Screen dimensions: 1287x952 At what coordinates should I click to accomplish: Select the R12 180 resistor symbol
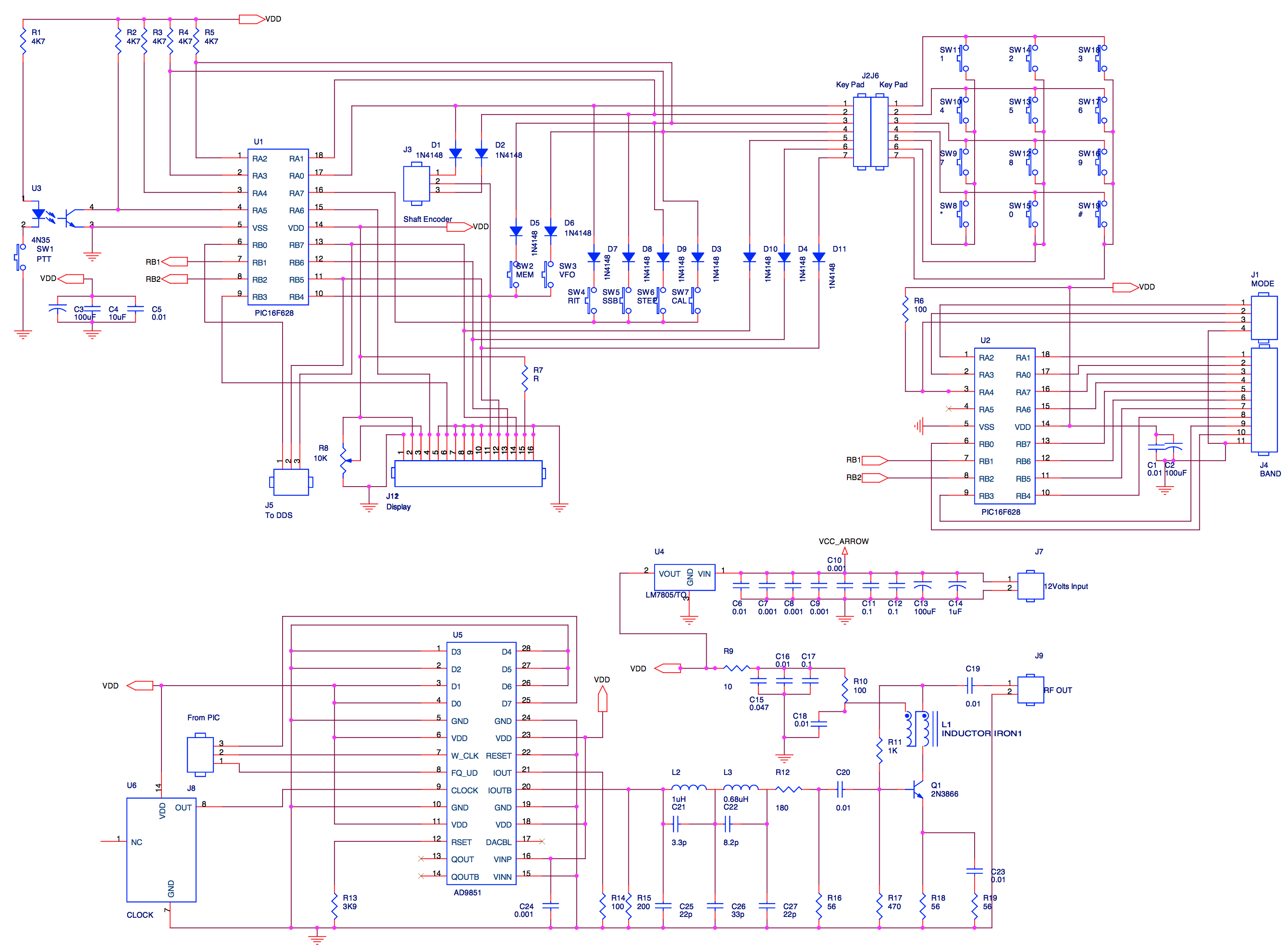pyautogui.click(x=789, y=789)
